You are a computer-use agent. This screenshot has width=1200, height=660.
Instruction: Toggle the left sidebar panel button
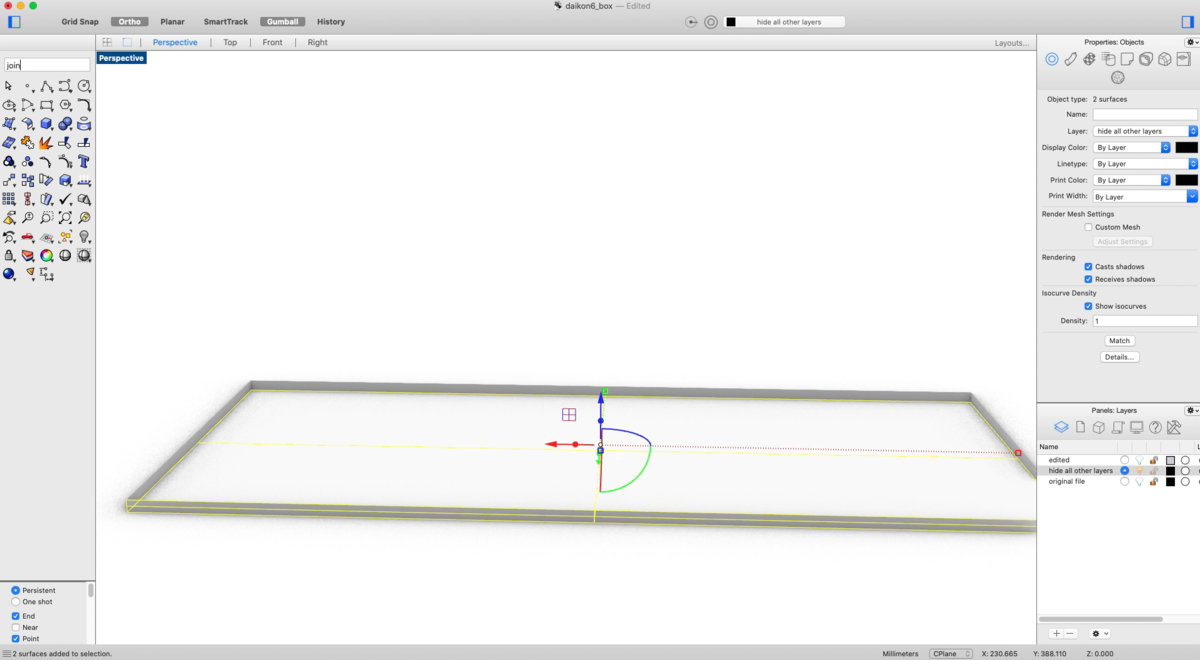coord(14,21)
